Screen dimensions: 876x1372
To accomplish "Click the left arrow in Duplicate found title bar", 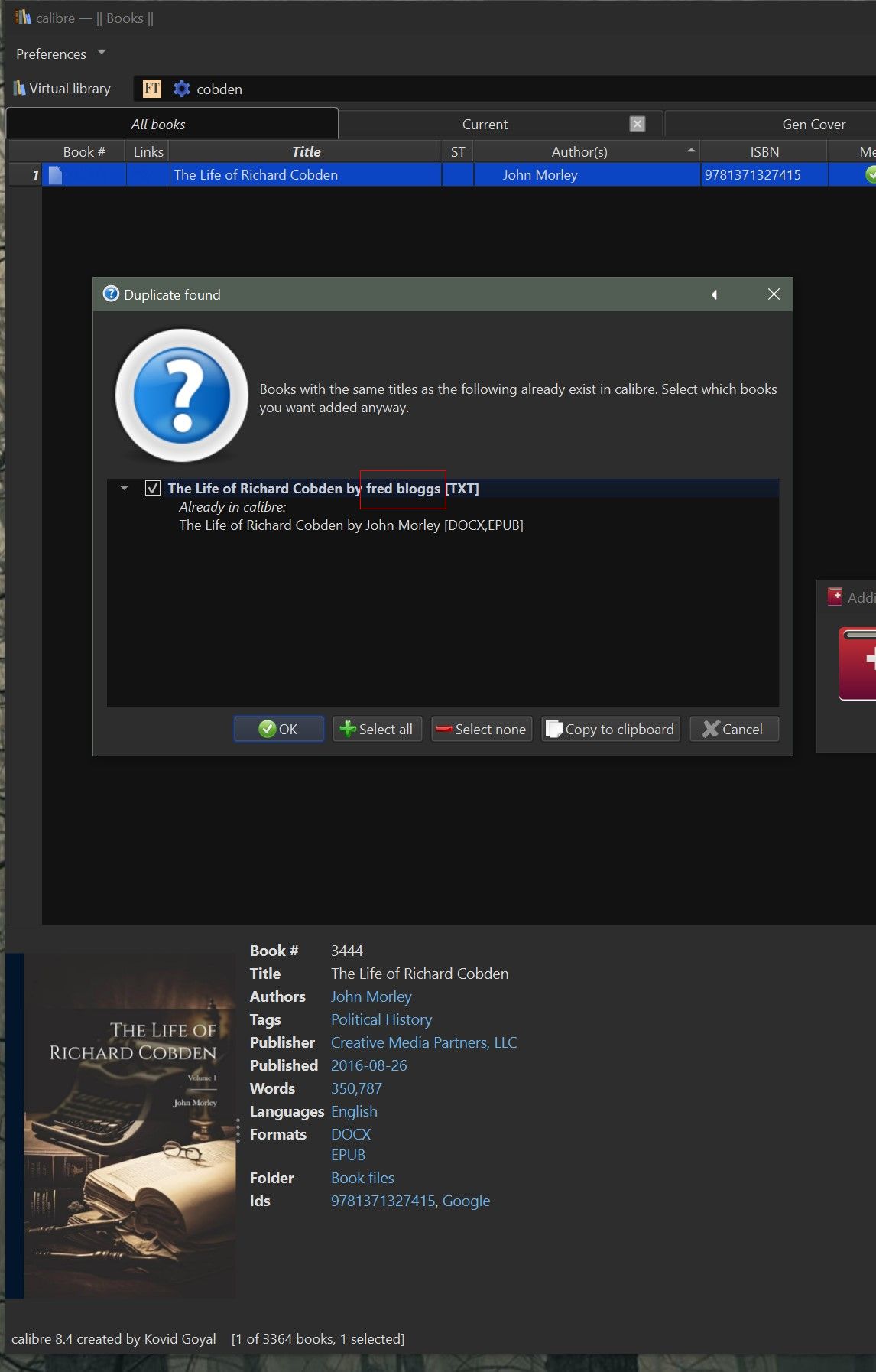I will pyautogui.click(x=714, y=294).
